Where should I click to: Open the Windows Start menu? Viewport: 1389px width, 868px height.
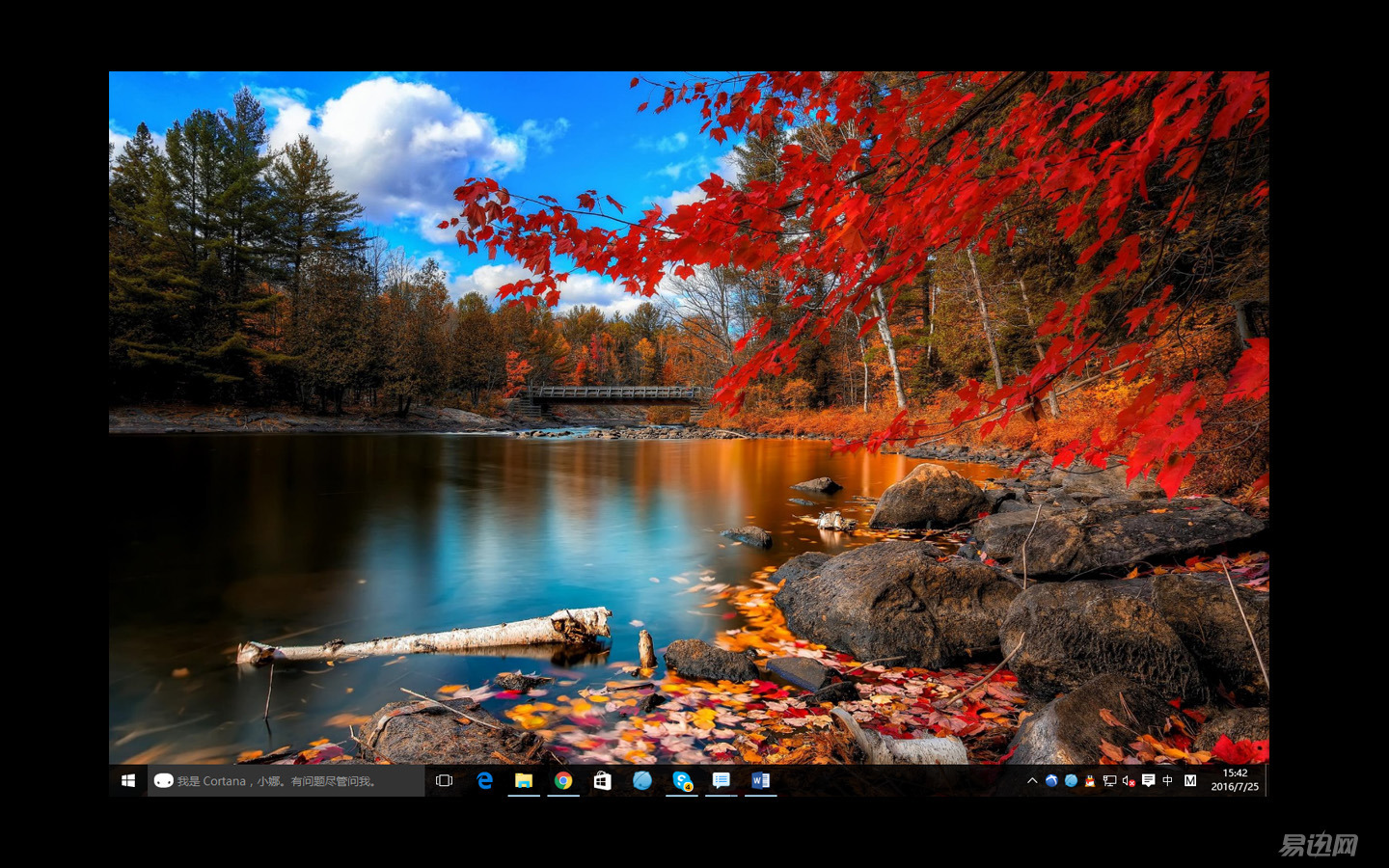(x=127, y=781)
